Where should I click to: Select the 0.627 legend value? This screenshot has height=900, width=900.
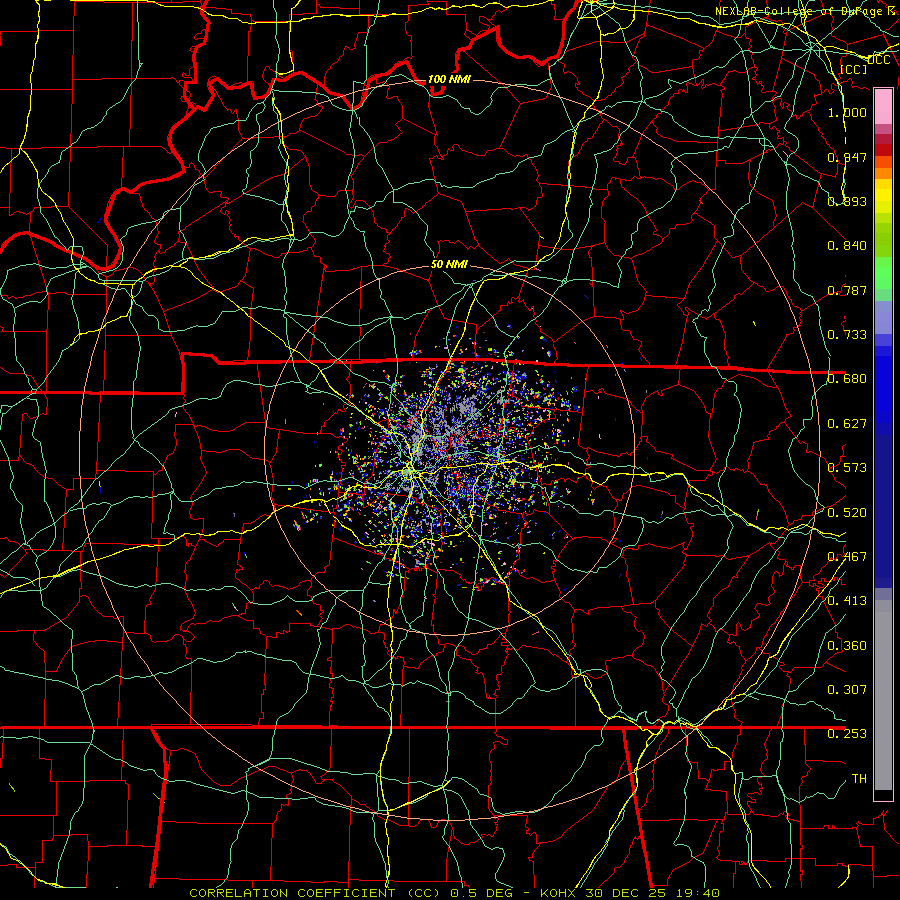847,424
